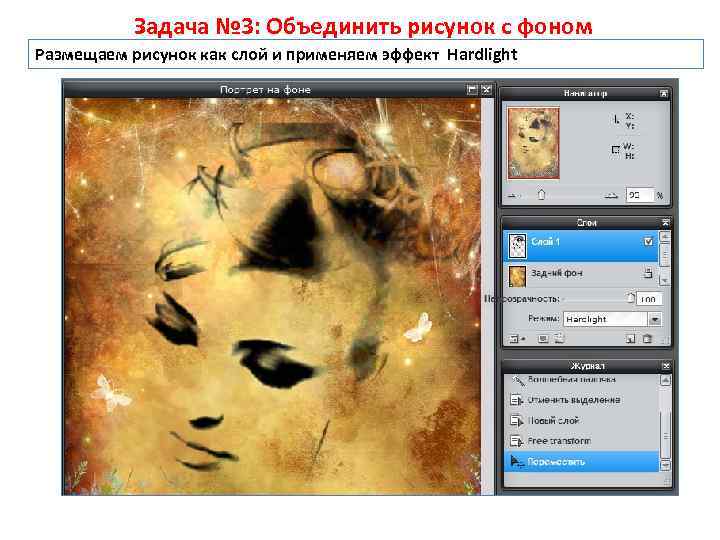The width and height of the screenshot is (720, 540).
Task: Click the add layer mask icon
Action: click(x=543, y=339)
